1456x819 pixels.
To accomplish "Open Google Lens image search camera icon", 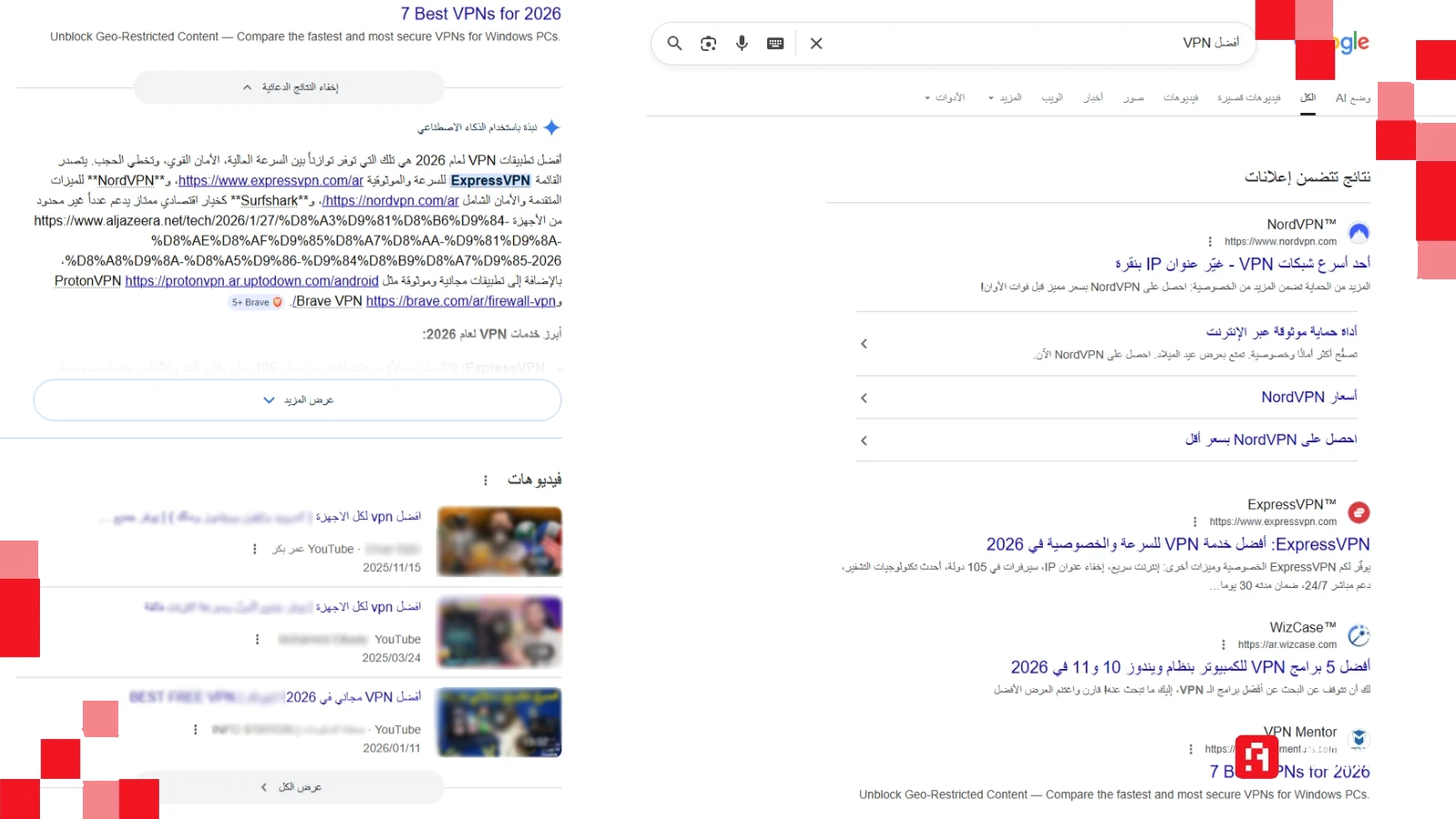I will coord(708,44).
